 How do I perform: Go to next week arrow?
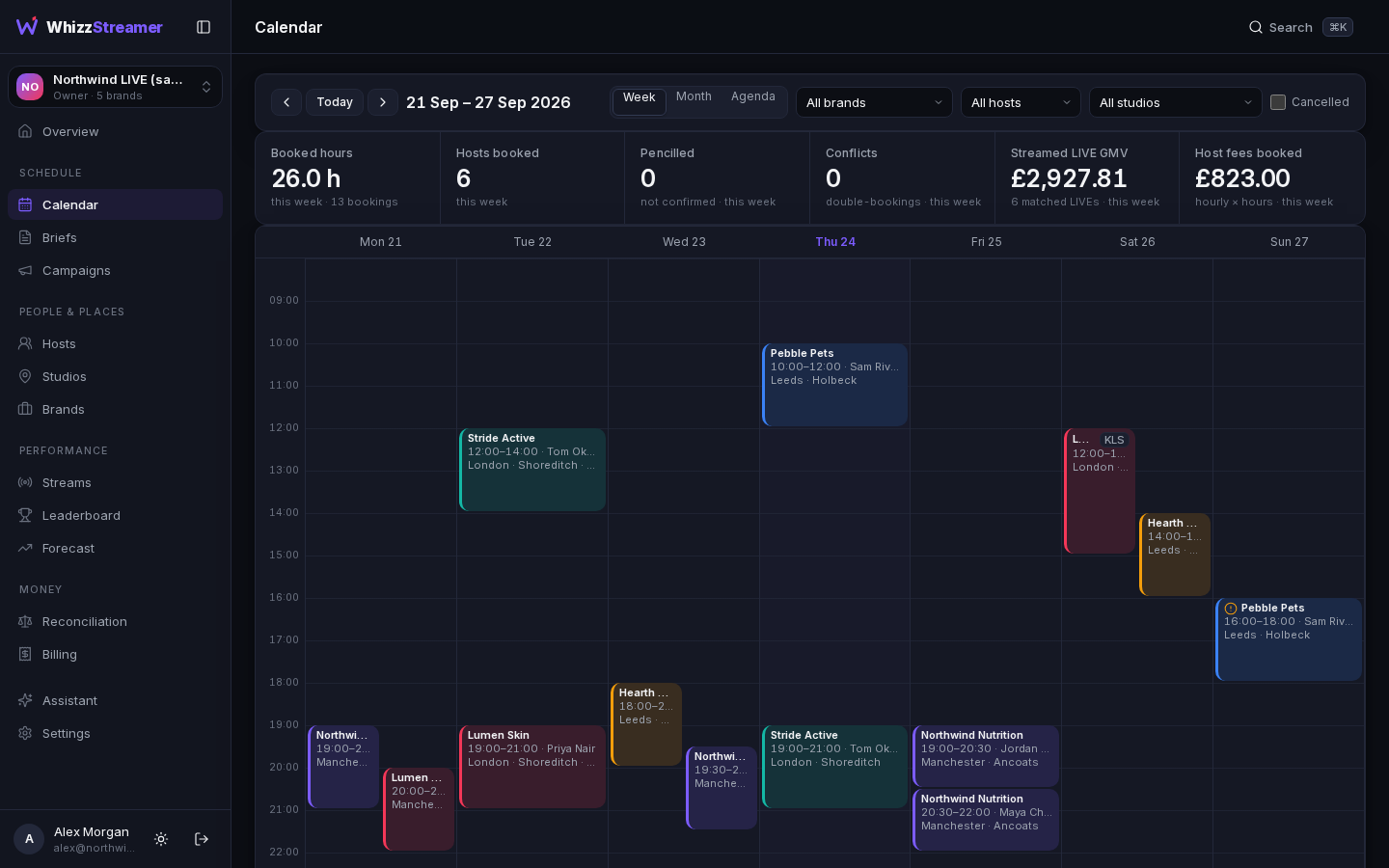(383, 102)
